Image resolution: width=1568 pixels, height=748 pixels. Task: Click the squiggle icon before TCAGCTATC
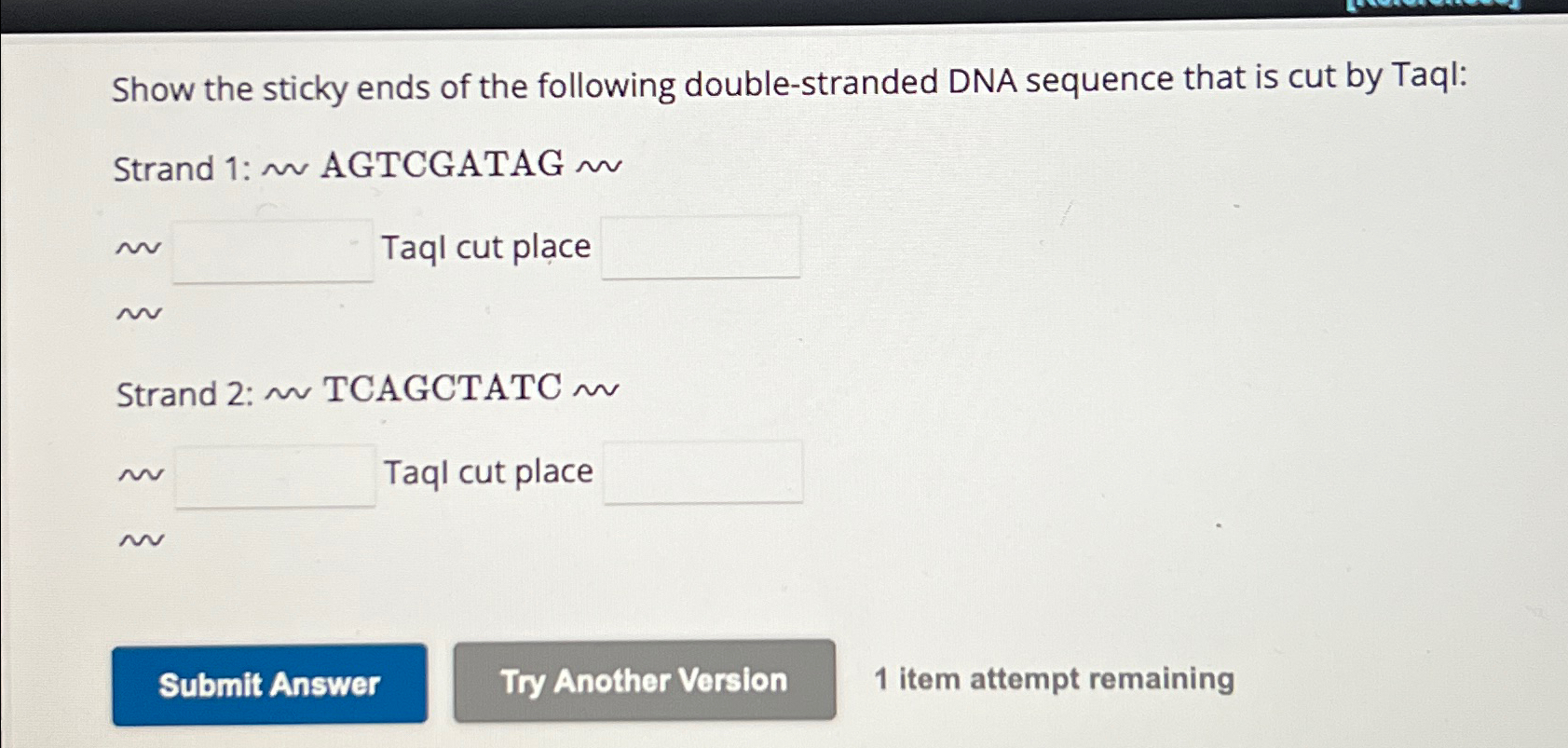coord(289,393)
